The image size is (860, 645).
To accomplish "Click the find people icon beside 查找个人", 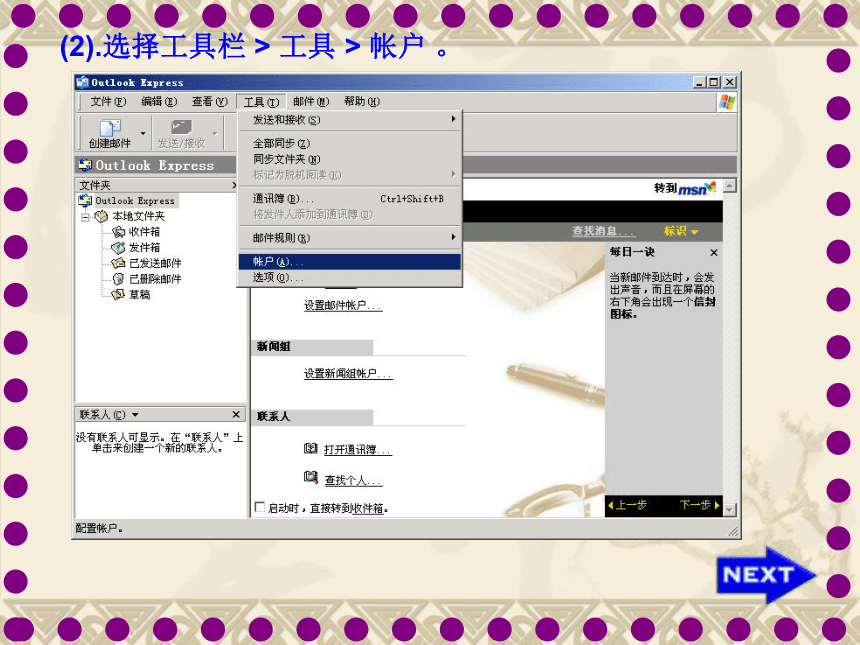I will pos(310,477).
